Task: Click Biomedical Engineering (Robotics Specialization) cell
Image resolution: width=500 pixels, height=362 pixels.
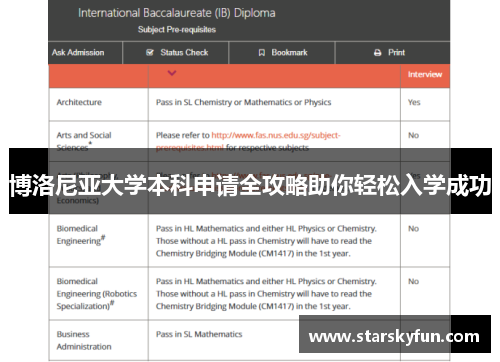Action: click(x=99, y=293)
